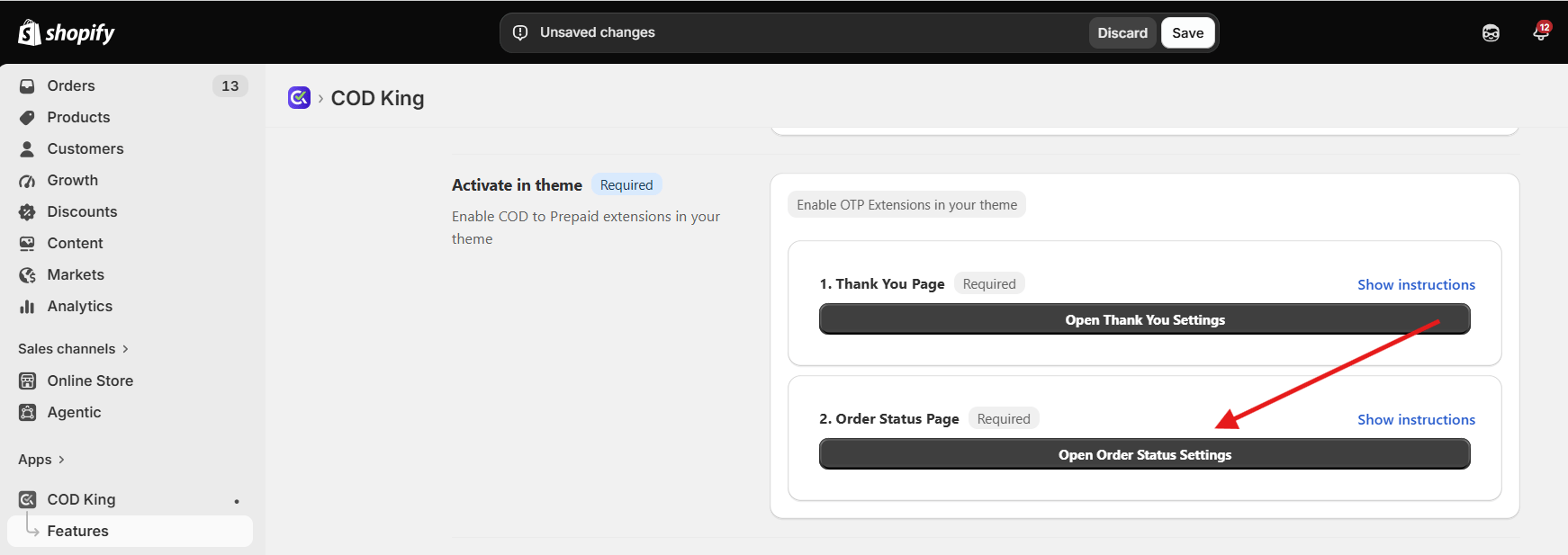Click the Orders count badge 13
Viewport: 1568px width, 555px height.
(230, 86)
